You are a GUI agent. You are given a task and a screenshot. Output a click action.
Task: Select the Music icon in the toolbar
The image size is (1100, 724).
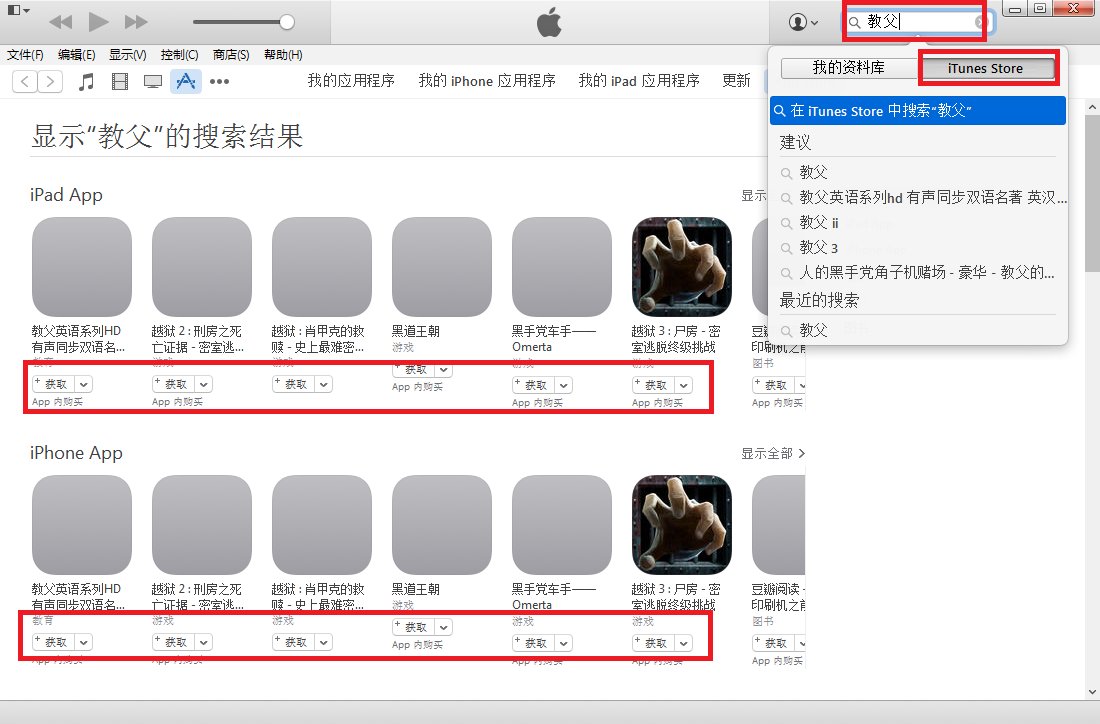pos(86,81)
